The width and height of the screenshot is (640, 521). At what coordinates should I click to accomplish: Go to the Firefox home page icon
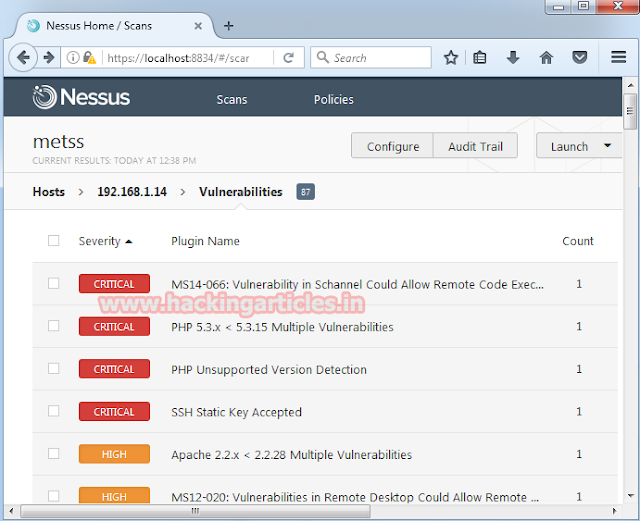click(x=546, y=58)
